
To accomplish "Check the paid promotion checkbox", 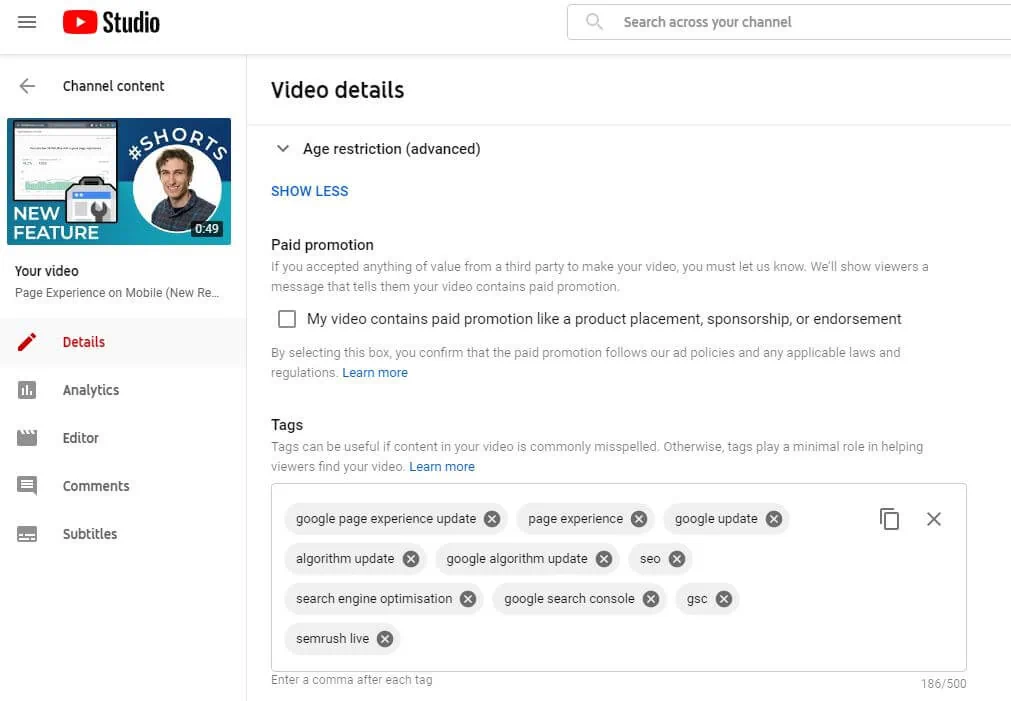I will 287,319.
